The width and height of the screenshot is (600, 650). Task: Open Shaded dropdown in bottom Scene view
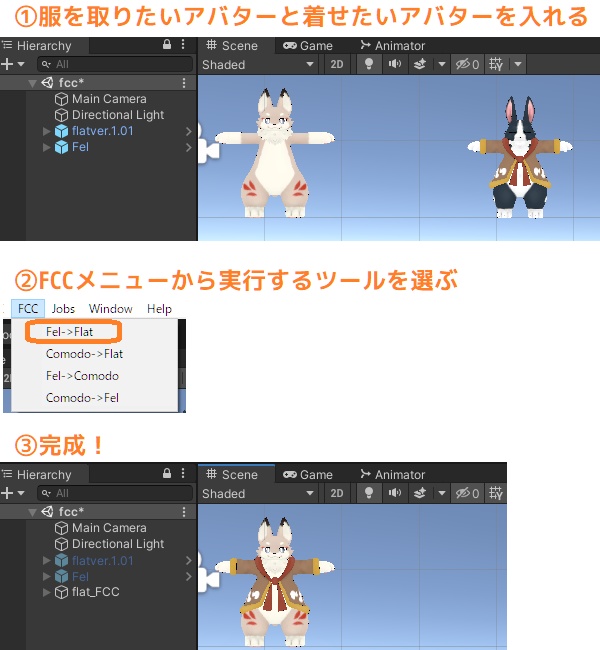tap(257, 494)
